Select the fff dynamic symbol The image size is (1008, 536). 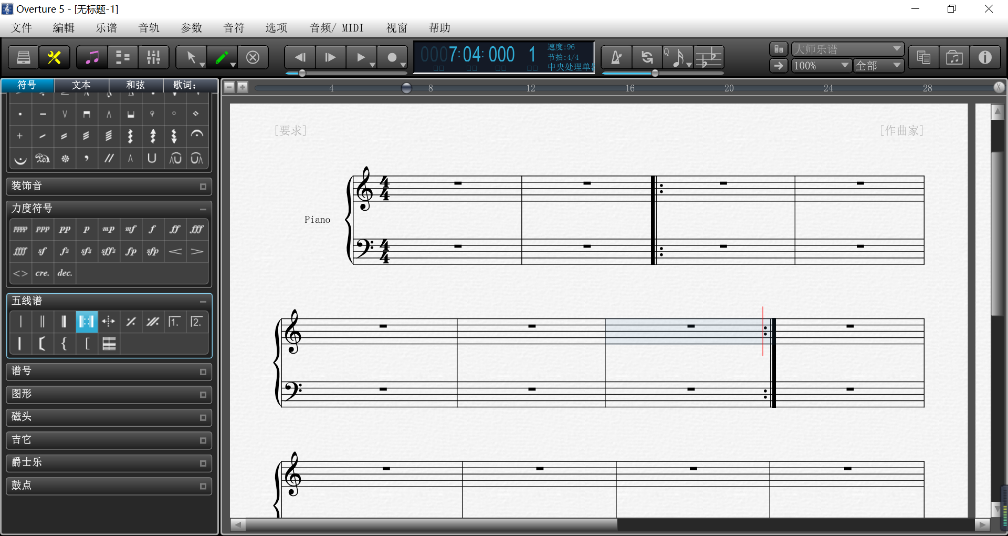[197, 229]
